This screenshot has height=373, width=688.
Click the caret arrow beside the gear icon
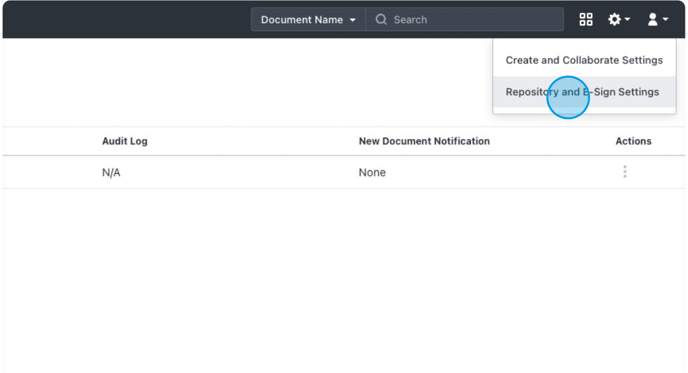click(627, 19)
